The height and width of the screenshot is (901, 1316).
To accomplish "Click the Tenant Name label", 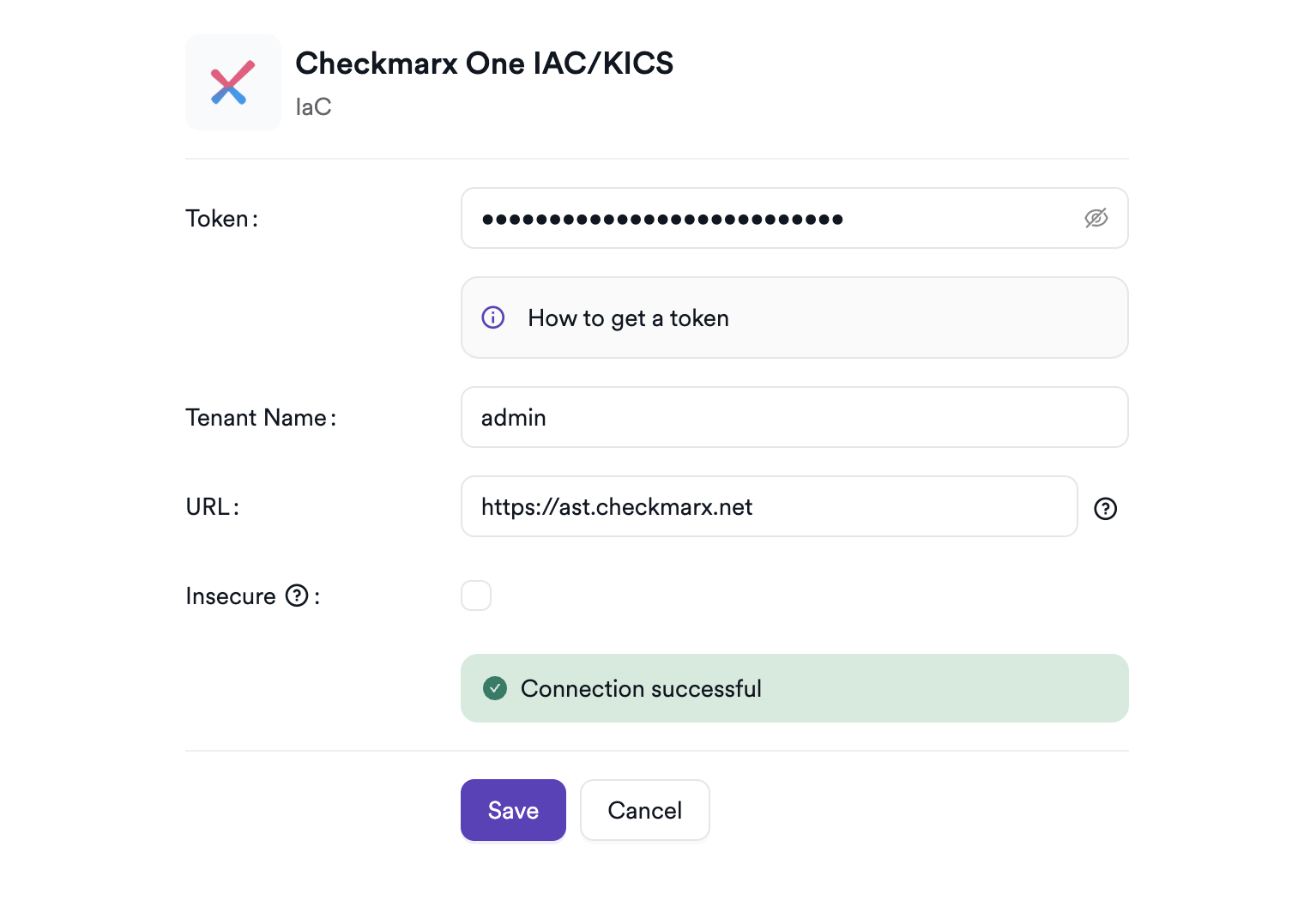I will point(260,417).
